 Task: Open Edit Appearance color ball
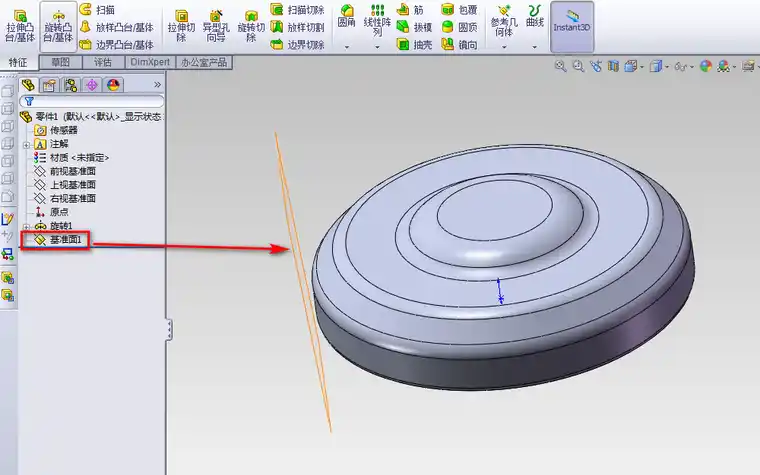(706, 66)
